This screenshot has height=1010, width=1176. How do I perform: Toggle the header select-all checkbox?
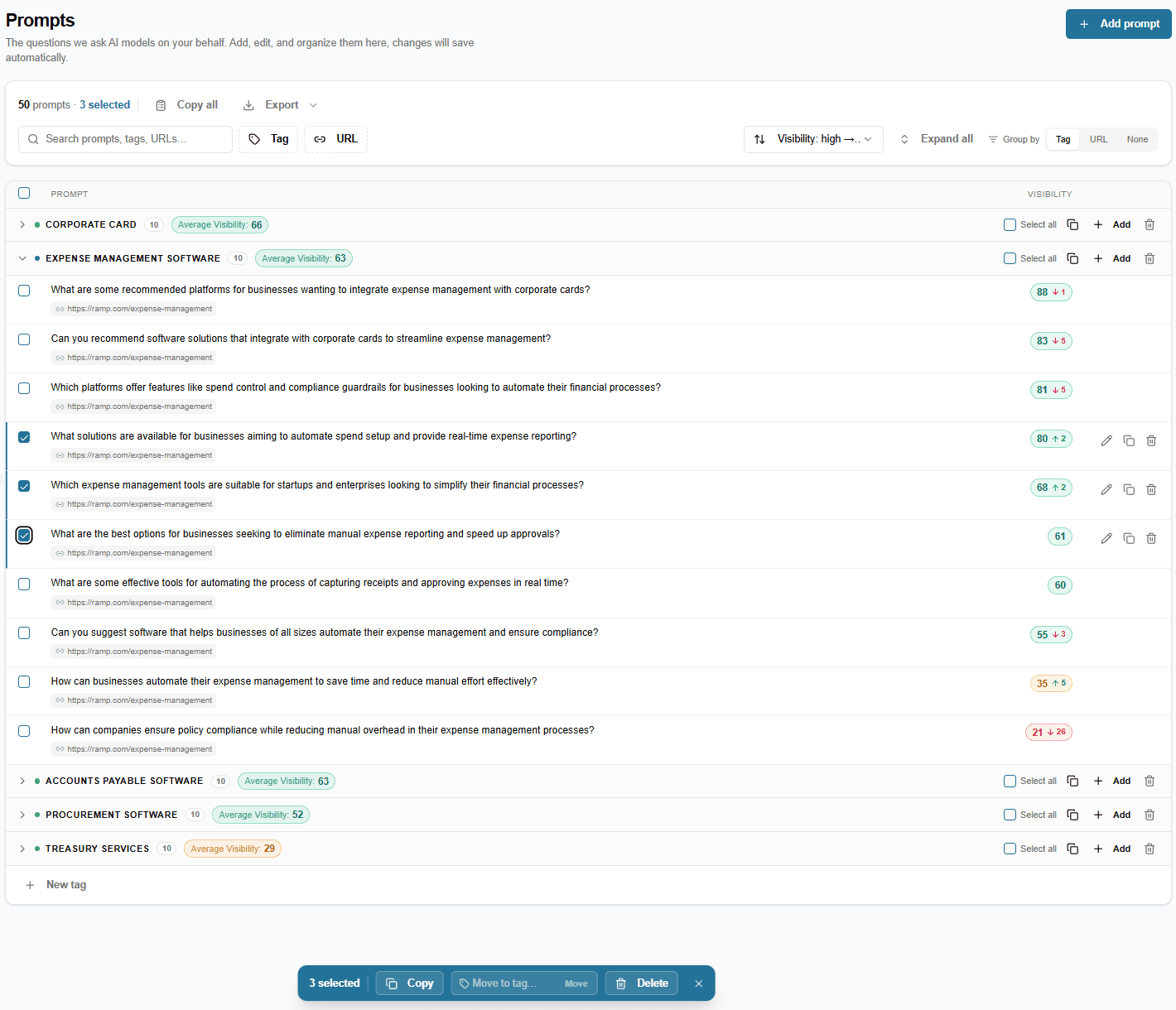(24, 193)
